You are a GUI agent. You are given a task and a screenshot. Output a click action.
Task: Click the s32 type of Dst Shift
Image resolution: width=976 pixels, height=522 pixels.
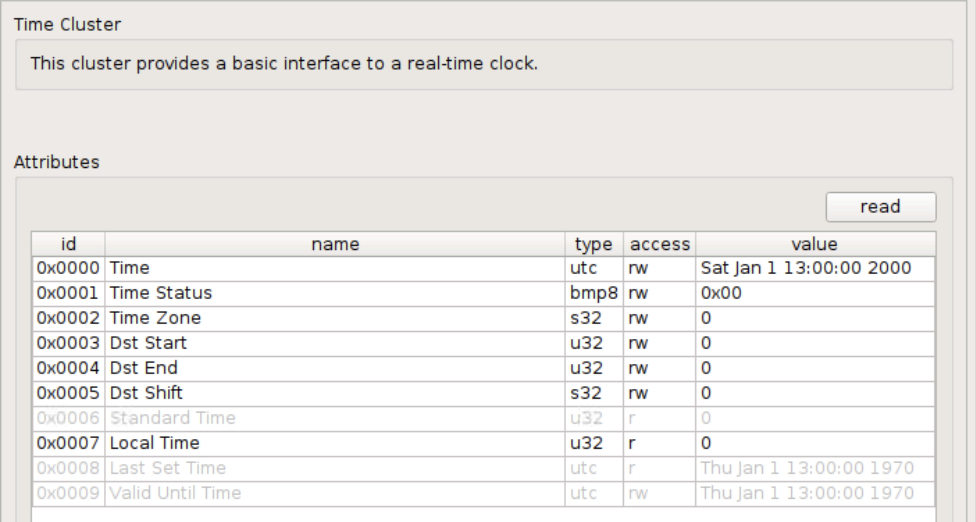(x=594, y=393)
